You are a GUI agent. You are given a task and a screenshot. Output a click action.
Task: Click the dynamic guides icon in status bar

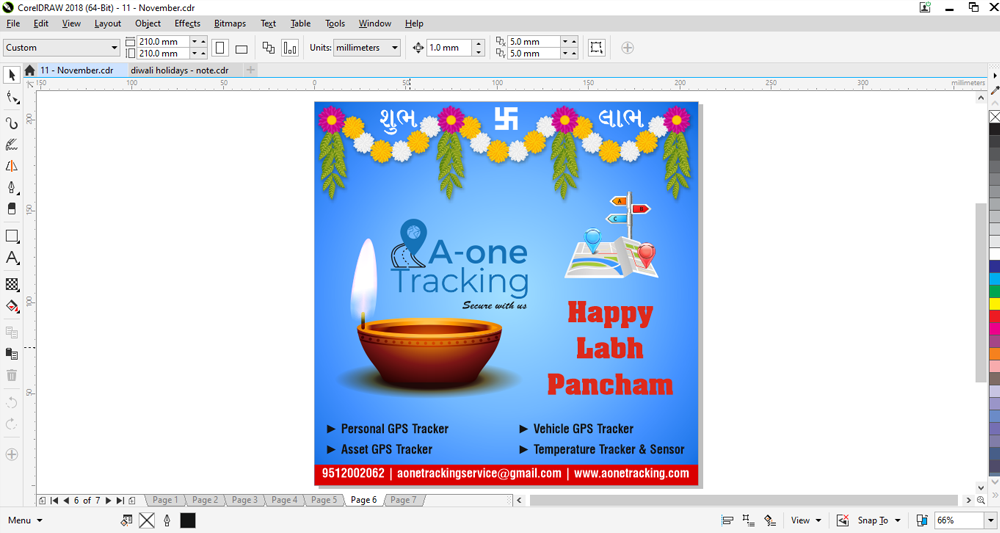[x=749, y=521]
